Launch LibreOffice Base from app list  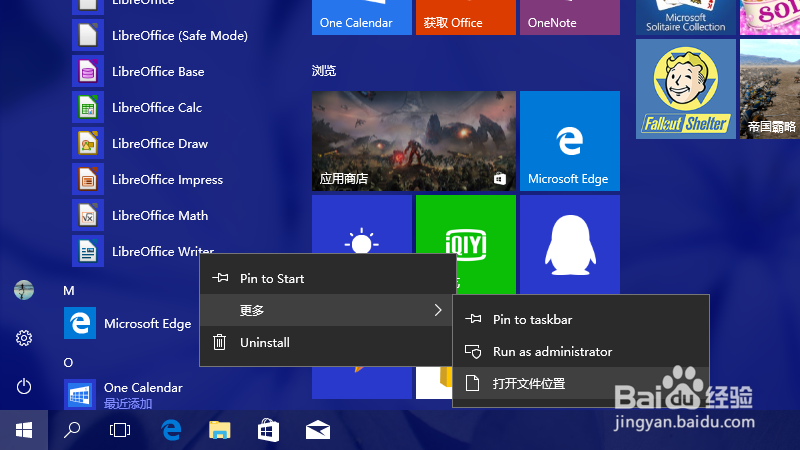point(138,71)
